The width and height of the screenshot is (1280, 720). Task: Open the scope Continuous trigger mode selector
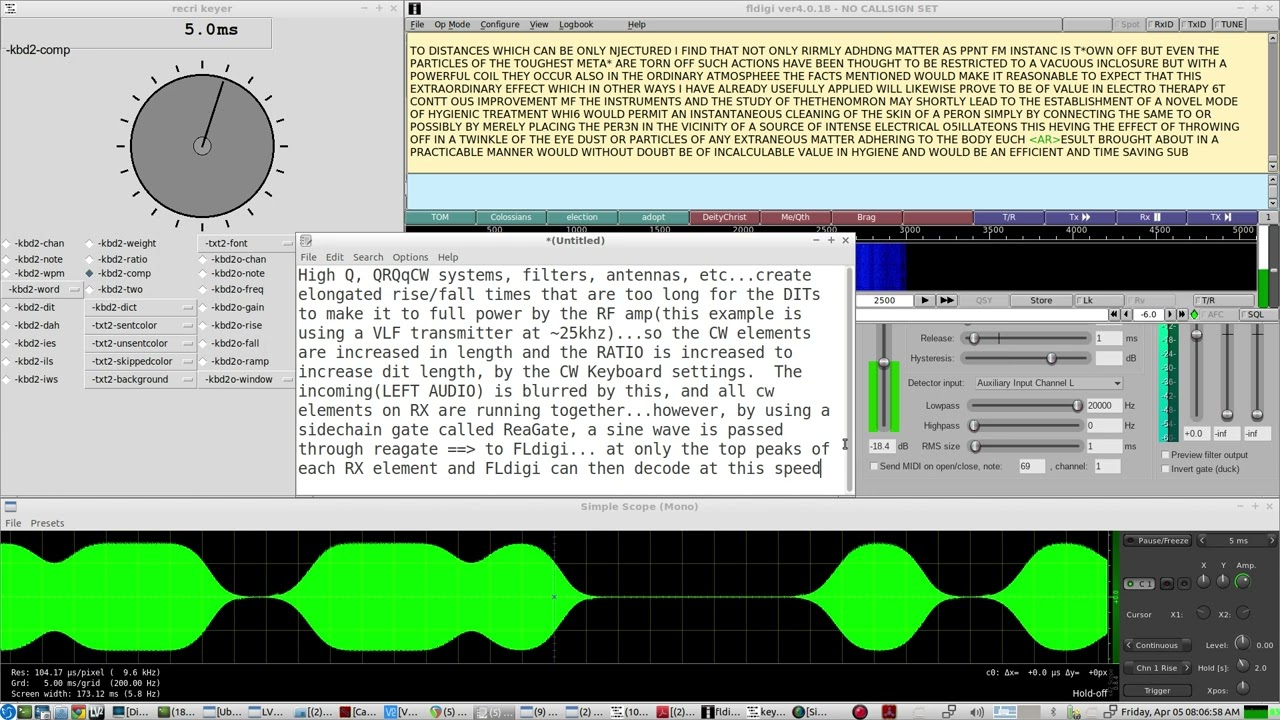click(x=1158, y=645)
